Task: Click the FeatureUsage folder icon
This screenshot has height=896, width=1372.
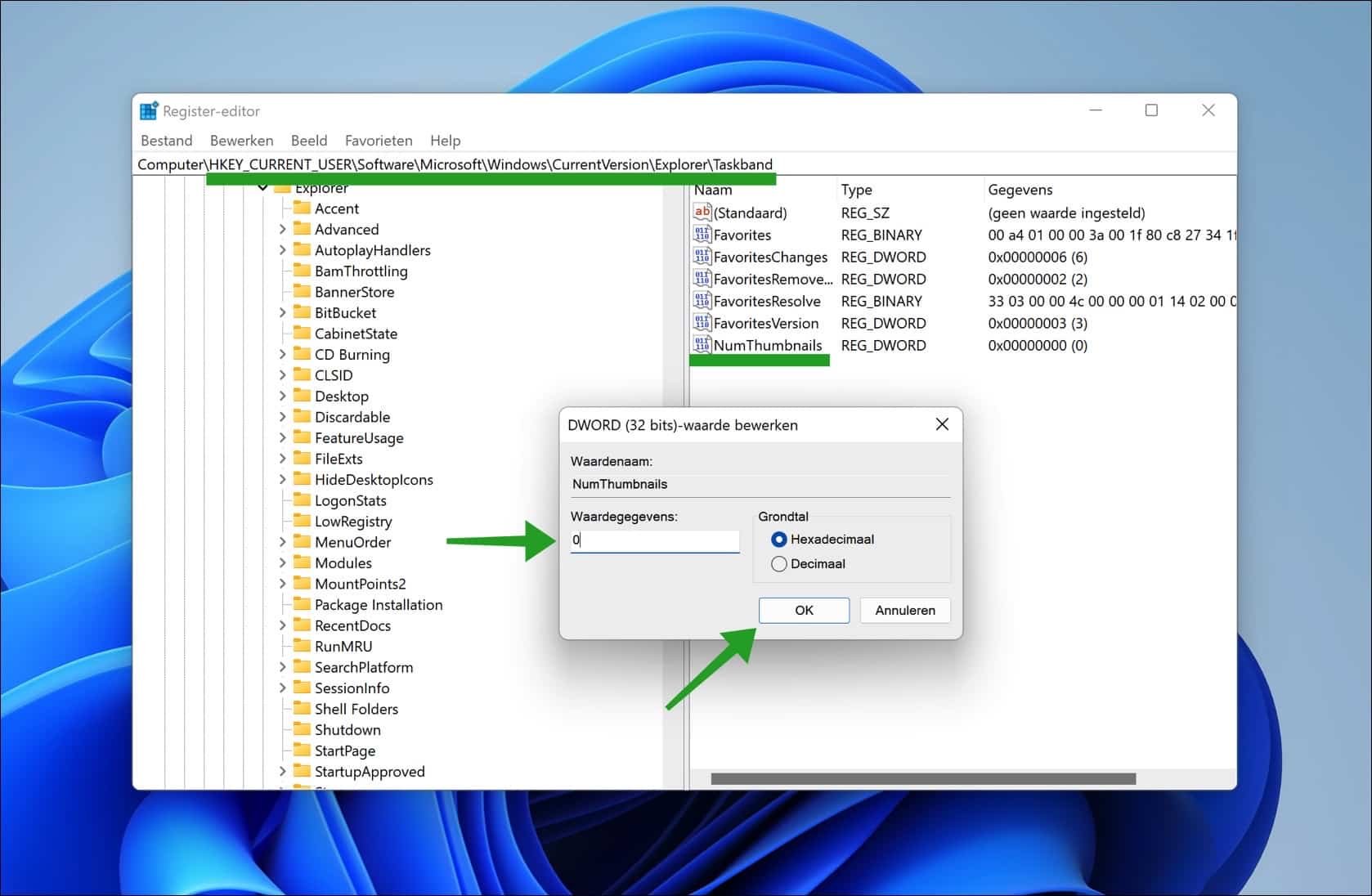Action: pyautogui.click(x=302, y=437)
